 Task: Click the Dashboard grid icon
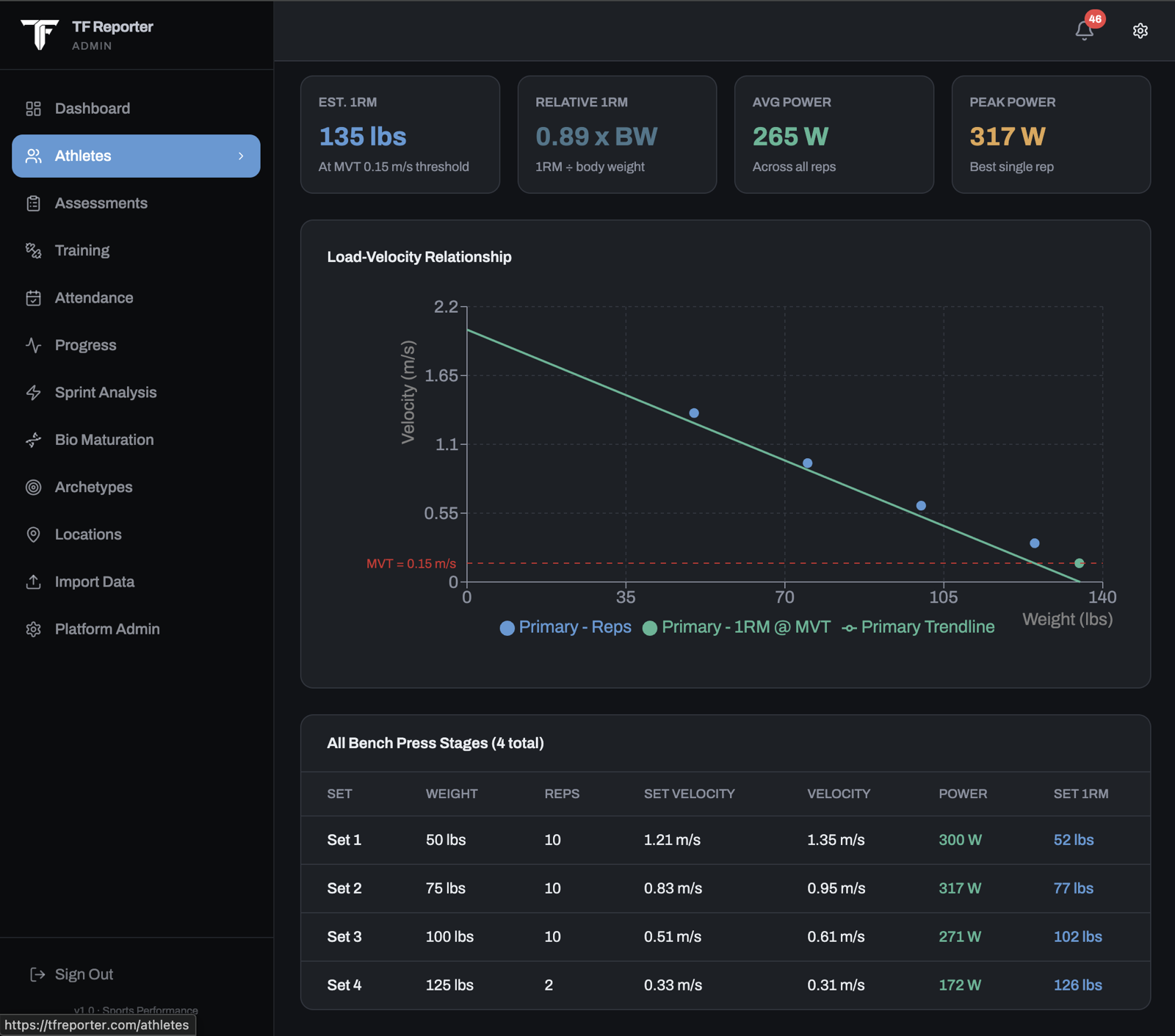33,109
